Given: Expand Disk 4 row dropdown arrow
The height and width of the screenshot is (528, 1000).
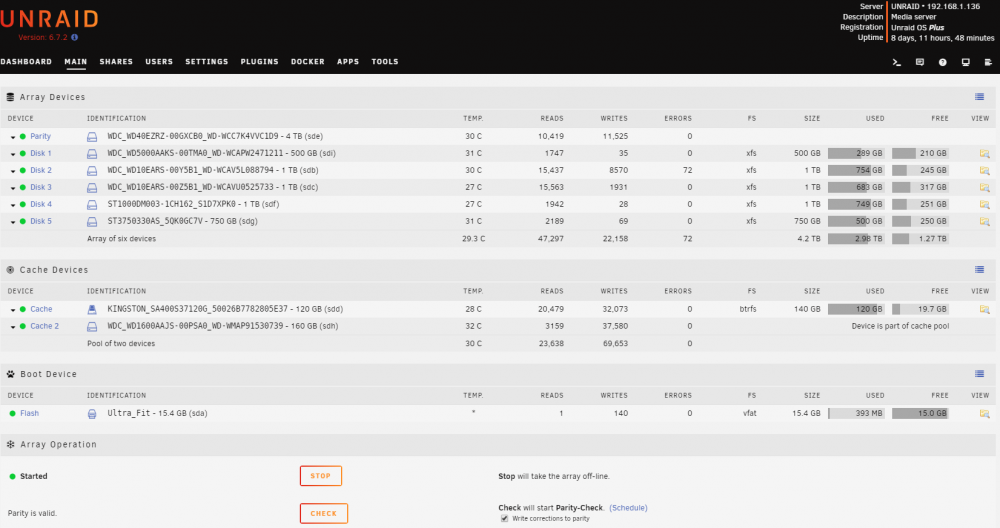Looking at the screenshot, I should (13, 205).
